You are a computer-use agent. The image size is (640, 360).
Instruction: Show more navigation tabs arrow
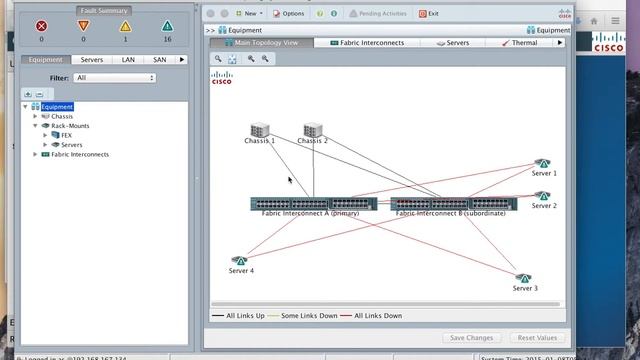182,60
